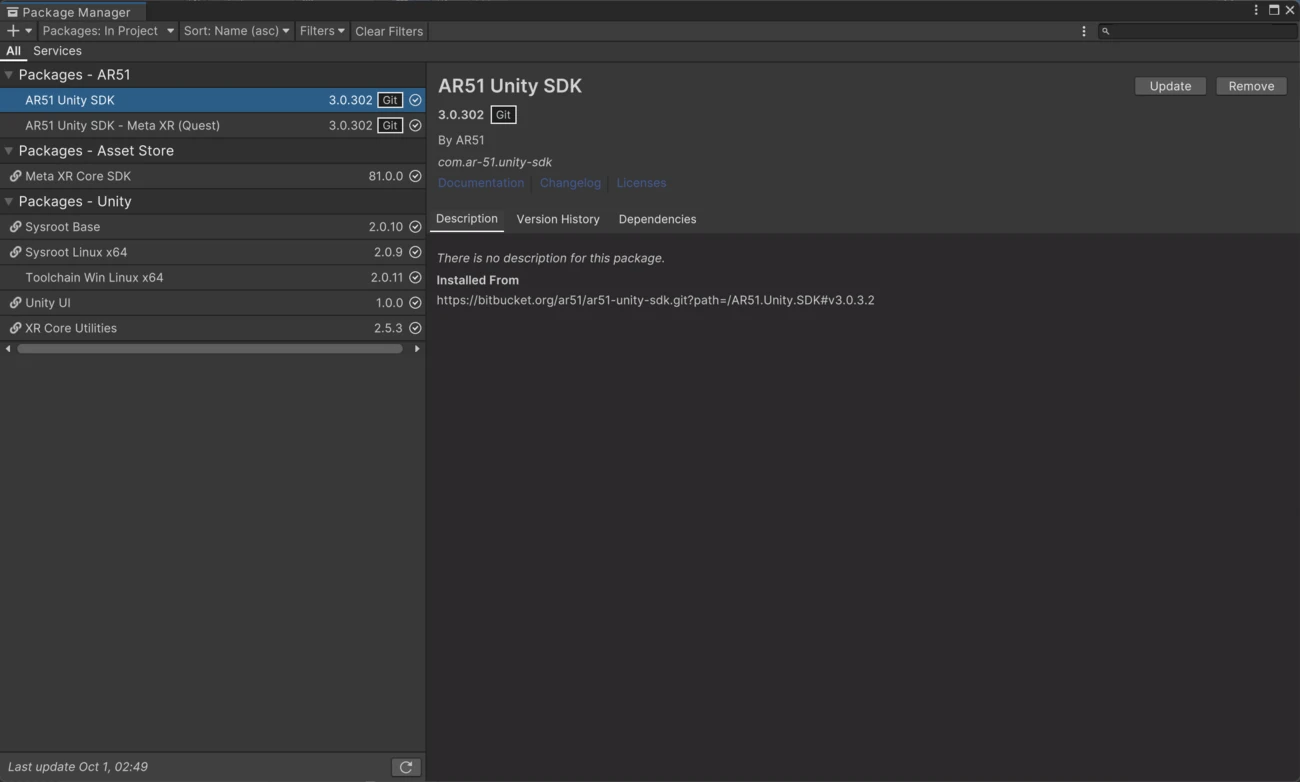Click the installed checkmark for AR51 Unity SDK
The height and width of the screenshot is (782, 1300).
(x=415, y=100)
